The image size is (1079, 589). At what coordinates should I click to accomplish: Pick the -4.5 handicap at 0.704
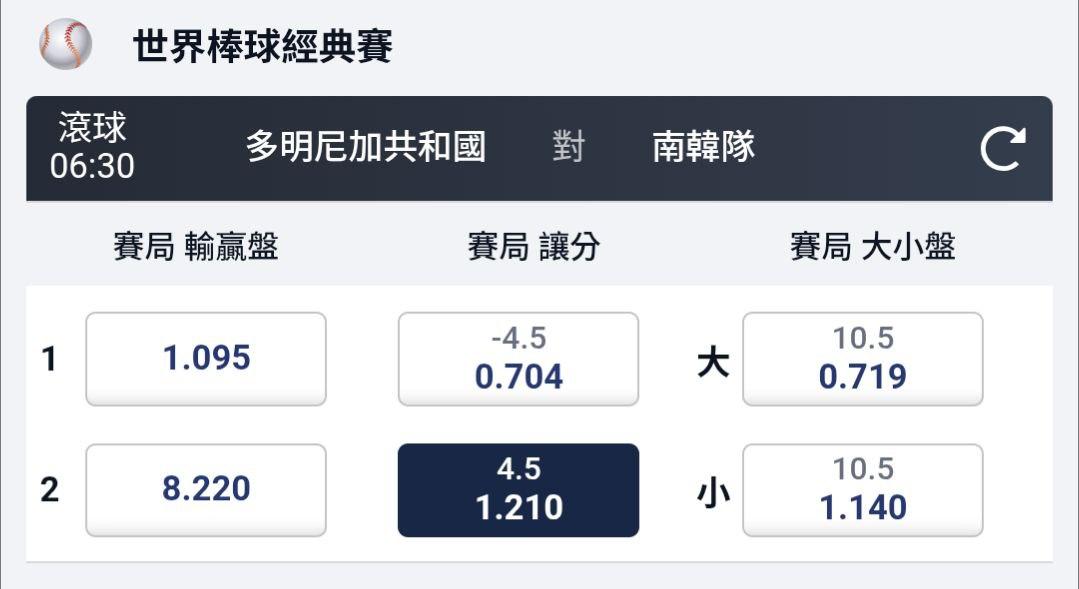518,359
